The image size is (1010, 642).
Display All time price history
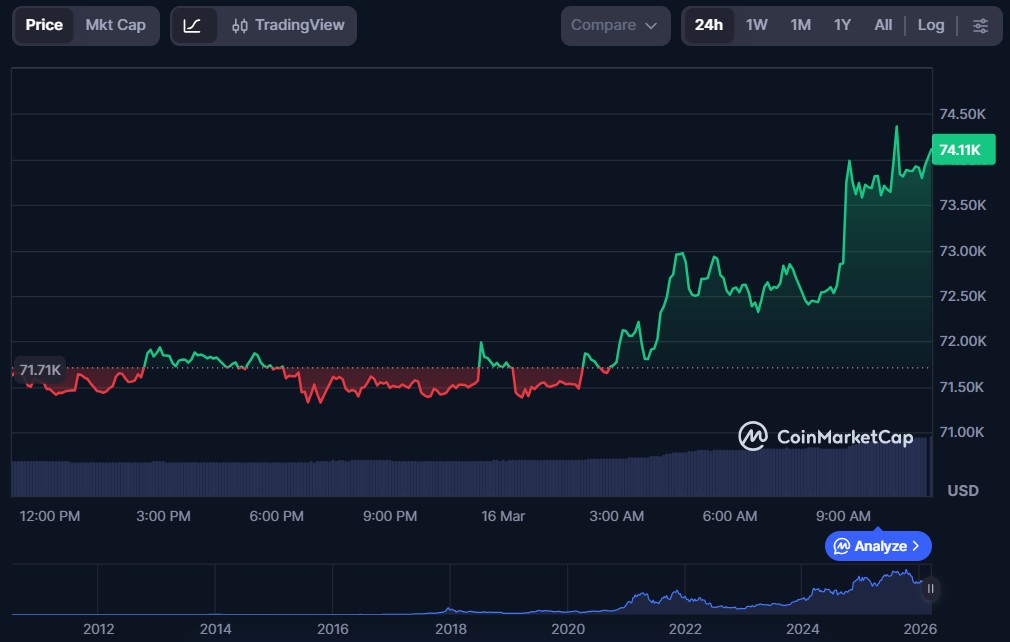(883, 26)
